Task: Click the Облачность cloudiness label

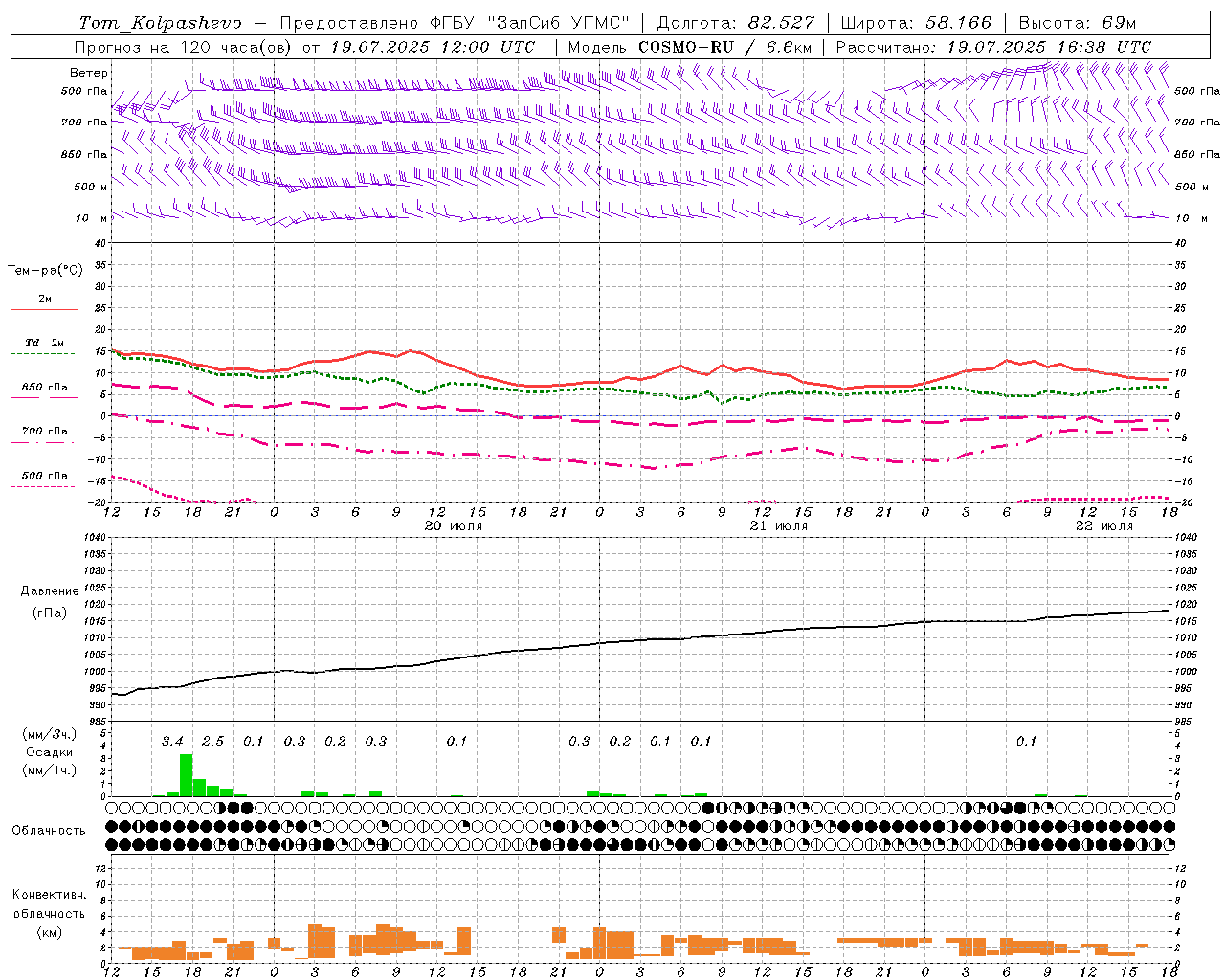Action: 49,830
